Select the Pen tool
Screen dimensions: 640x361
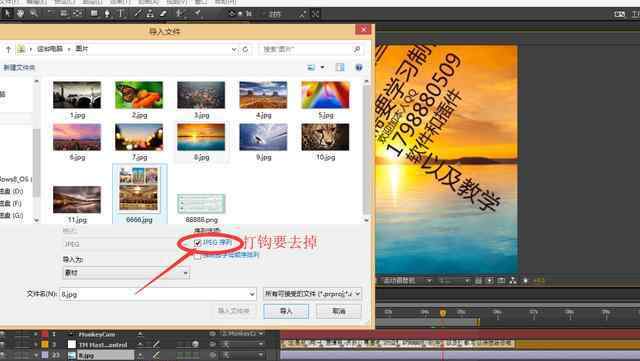coord(107,13)
